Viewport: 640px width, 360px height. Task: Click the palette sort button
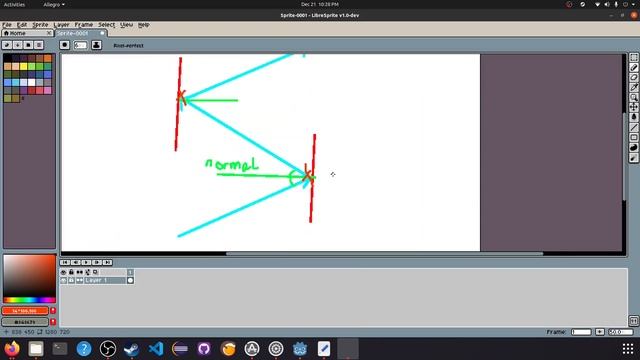click(x=18, y=45)
